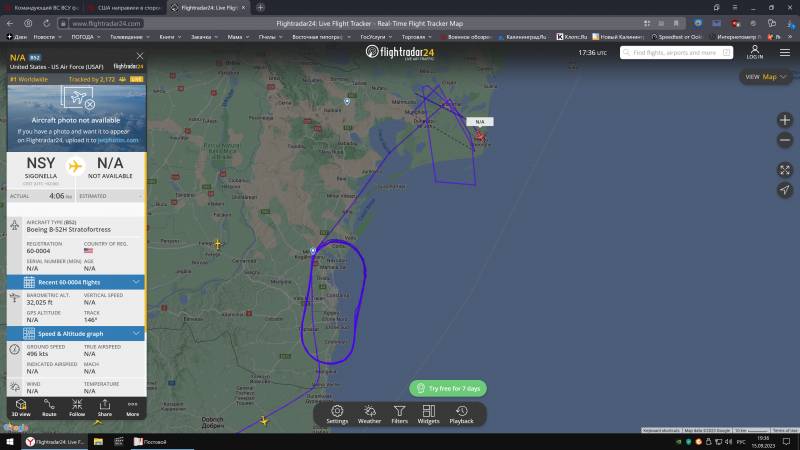The width and height of the screenshot is (800, 450).
Task: Click the aircraft photo placeholder
Action: tap(77, 118)
